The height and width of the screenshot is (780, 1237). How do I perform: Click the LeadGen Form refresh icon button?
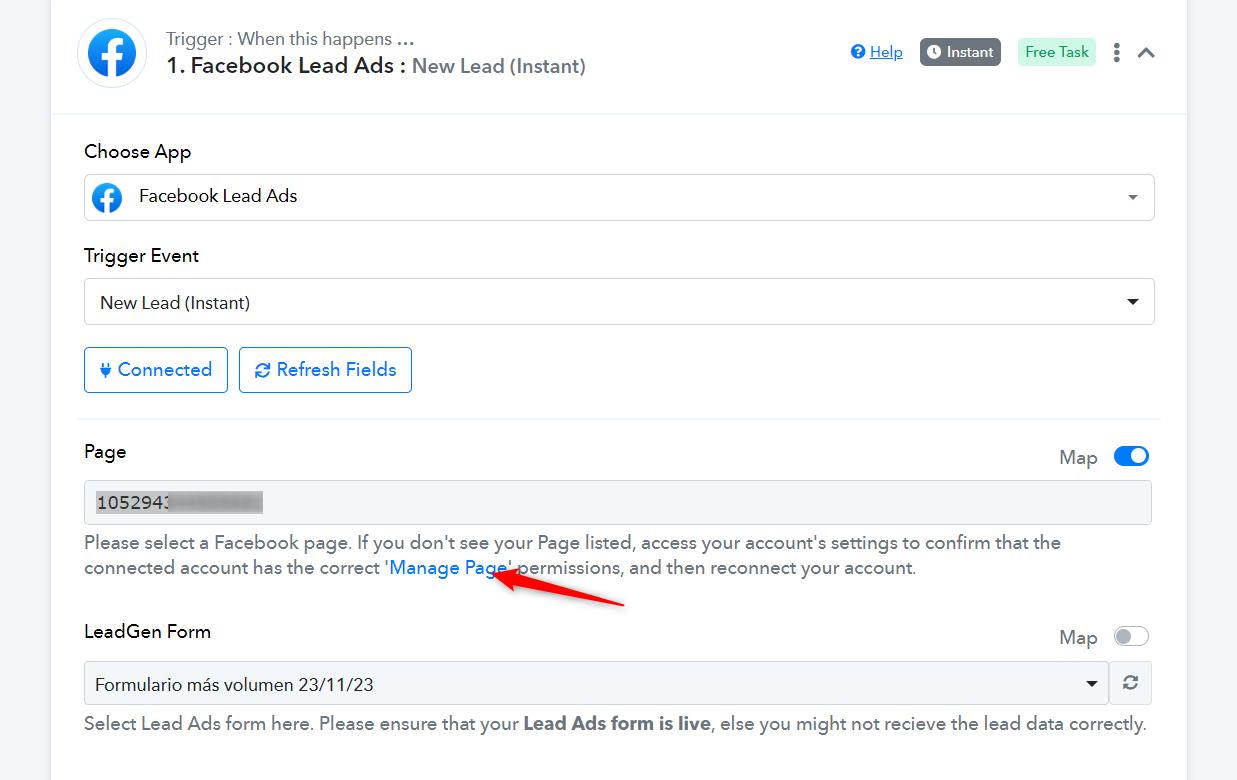point(1131,683)
